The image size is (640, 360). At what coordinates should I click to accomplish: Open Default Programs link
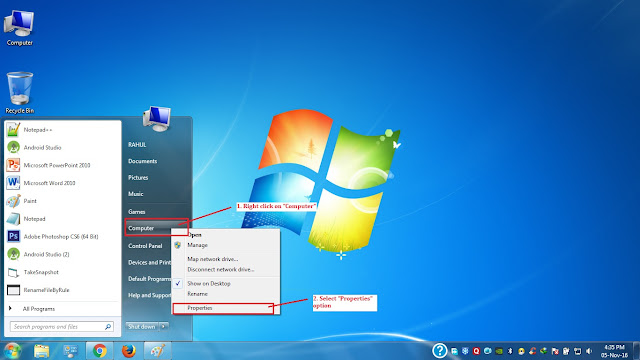[150, 279]
